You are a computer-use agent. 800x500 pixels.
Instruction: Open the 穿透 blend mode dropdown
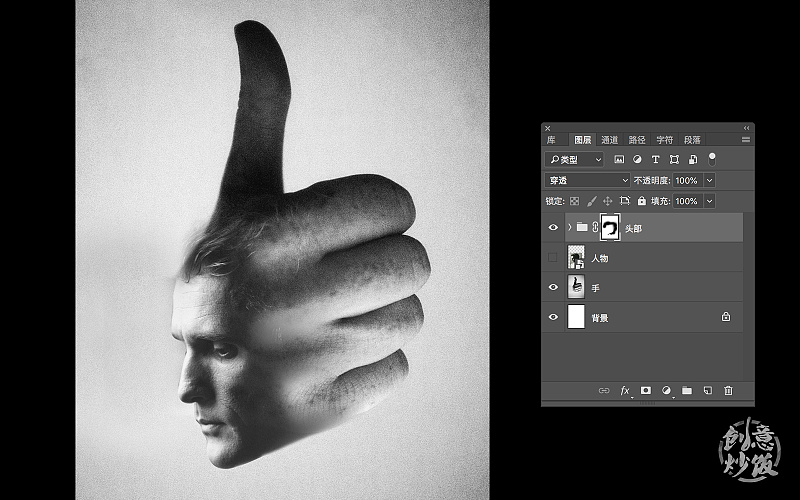[x=586, y=180]
